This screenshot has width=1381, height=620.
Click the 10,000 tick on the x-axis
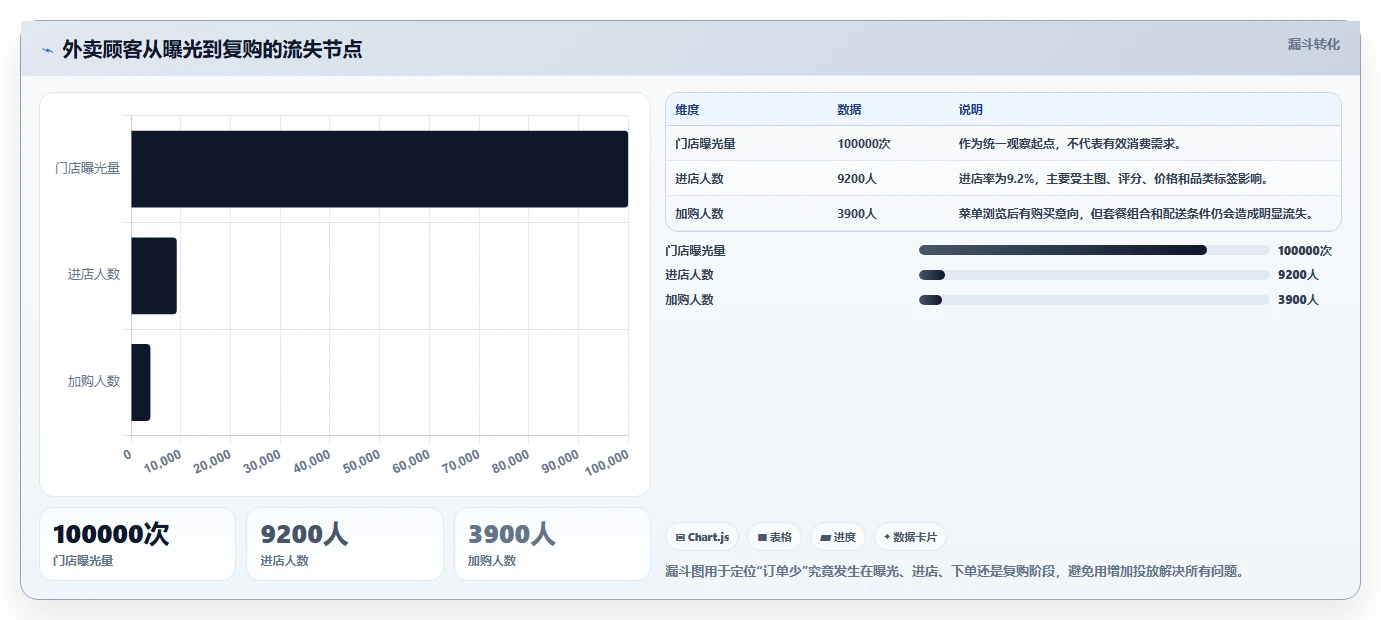tap(164, 461)
